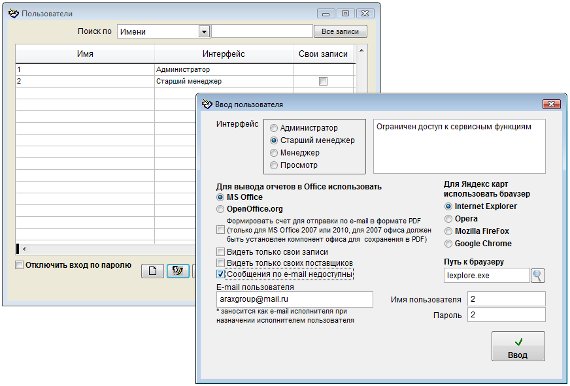Click the edit record icon in Пользователи window
The width and height of the screenshot is (570, 386).
pos(178,271)
